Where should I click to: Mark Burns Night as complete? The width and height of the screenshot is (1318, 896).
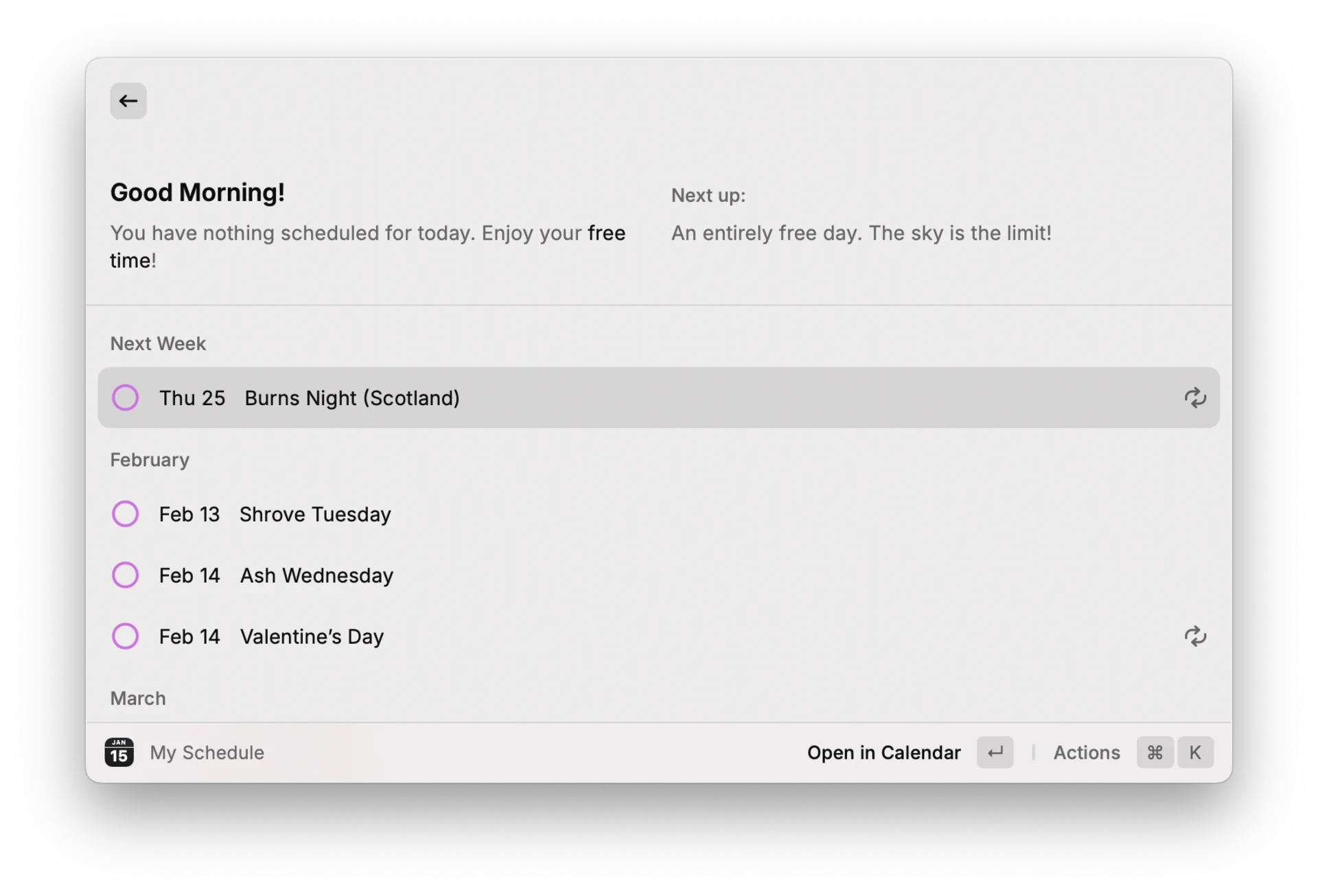tap(126, 398)
